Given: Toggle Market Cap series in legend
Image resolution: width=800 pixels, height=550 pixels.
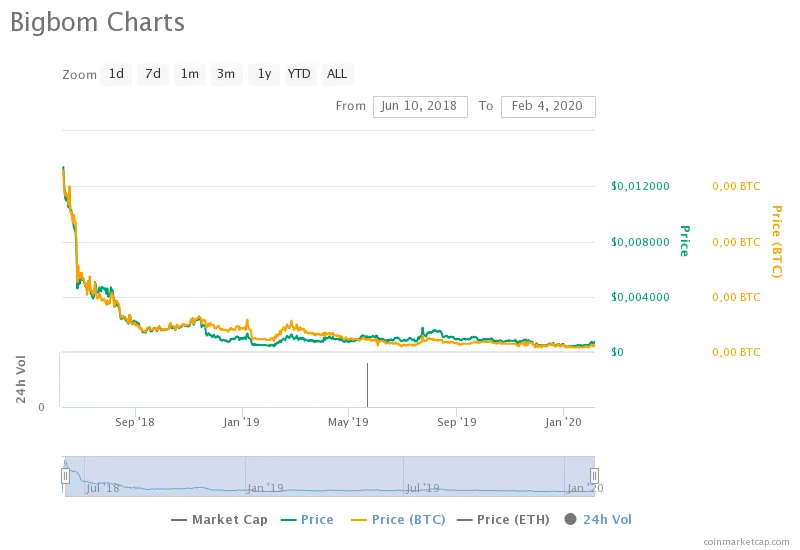Looking at the screenshot, I should (x=219, y=519).
